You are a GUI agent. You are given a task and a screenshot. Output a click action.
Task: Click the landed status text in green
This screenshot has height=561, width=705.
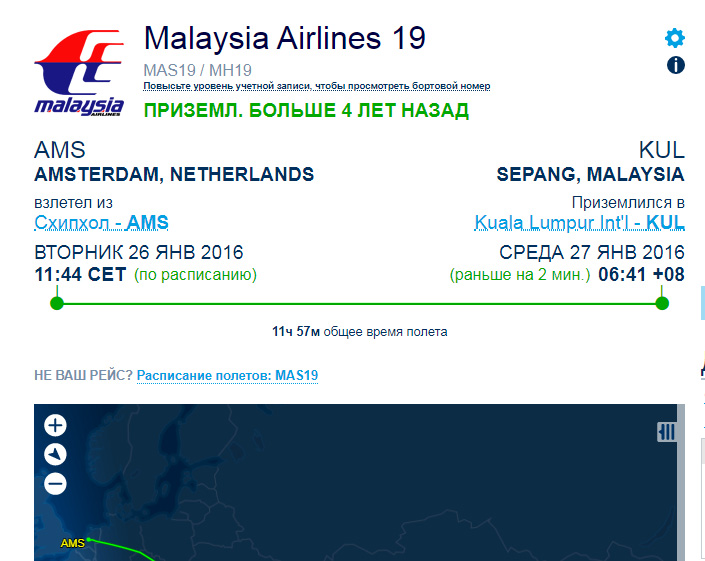click(306, 110)
